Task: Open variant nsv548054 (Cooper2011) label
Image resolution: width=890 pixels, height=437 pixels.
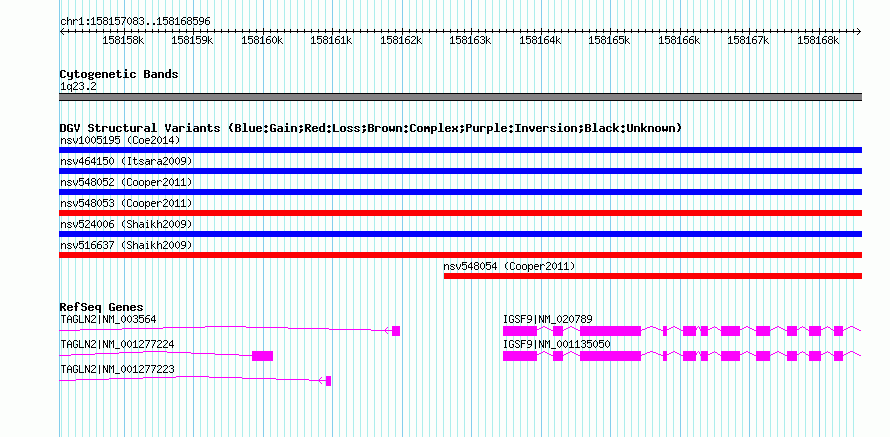Action: [x=510, y=266]
